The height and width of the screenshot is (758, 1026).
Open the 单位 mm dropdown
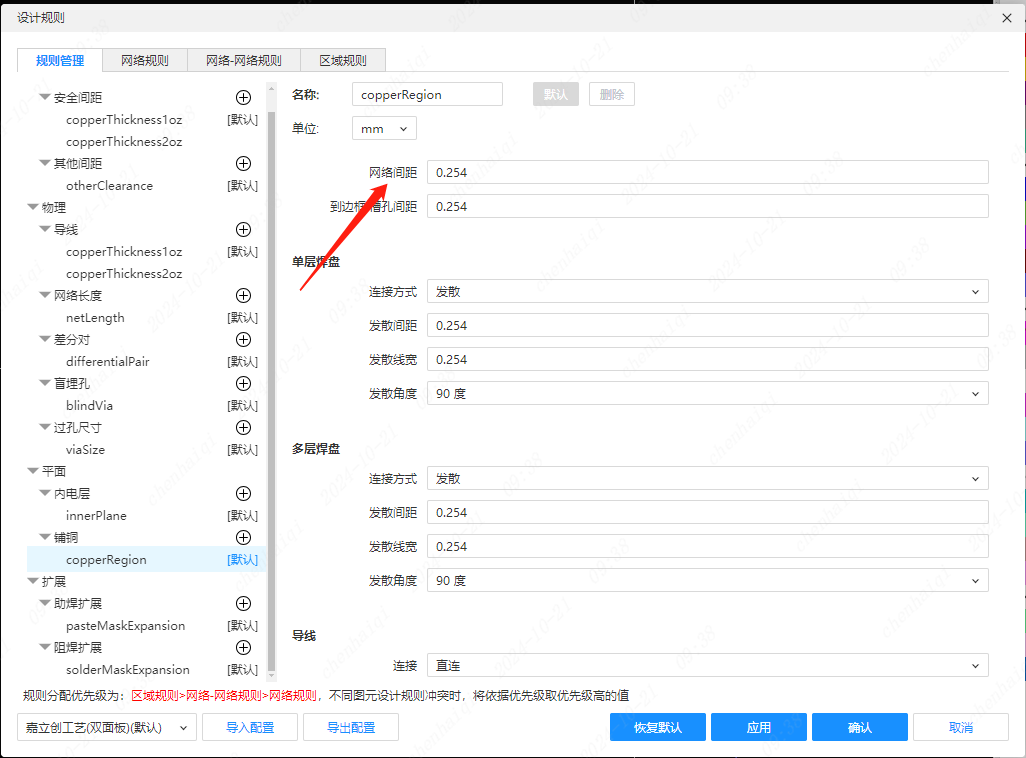pyautogui.click(x=384, y=129)
